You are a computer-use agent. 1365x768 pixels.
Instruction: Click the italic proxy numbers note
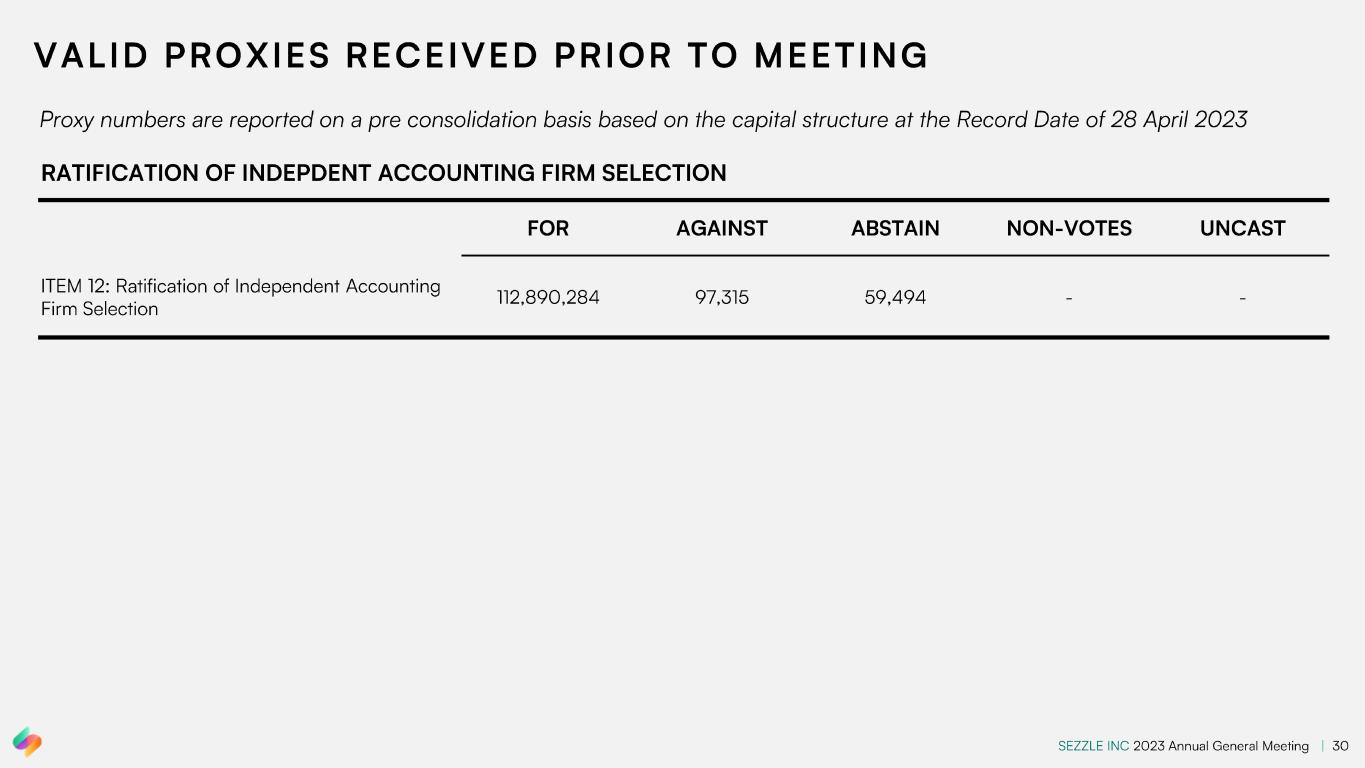(643, 120)
